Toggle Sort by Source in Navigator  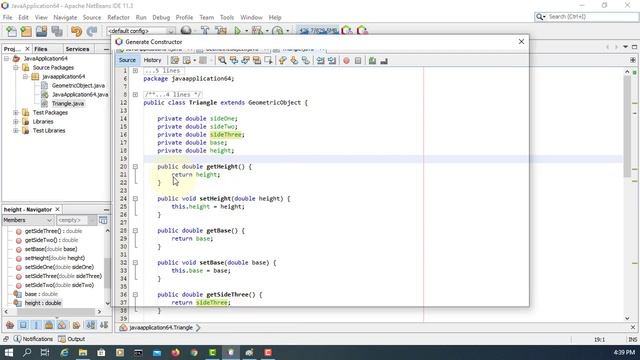[x=104, y=325]
